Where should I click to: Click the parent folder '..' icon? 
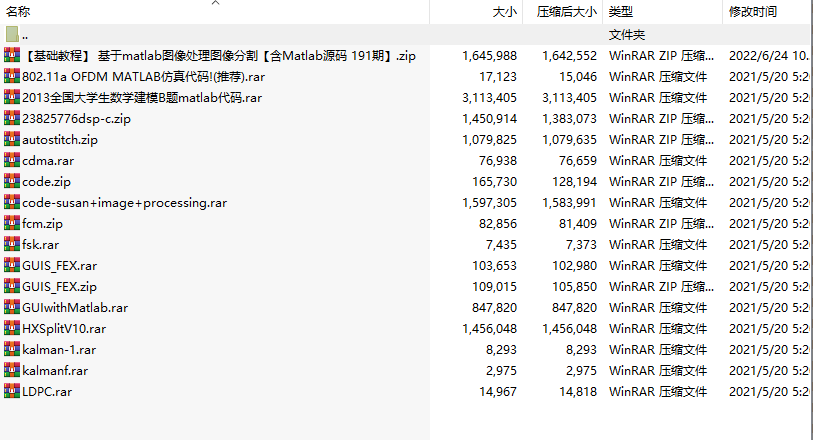(x=12, y=35)
